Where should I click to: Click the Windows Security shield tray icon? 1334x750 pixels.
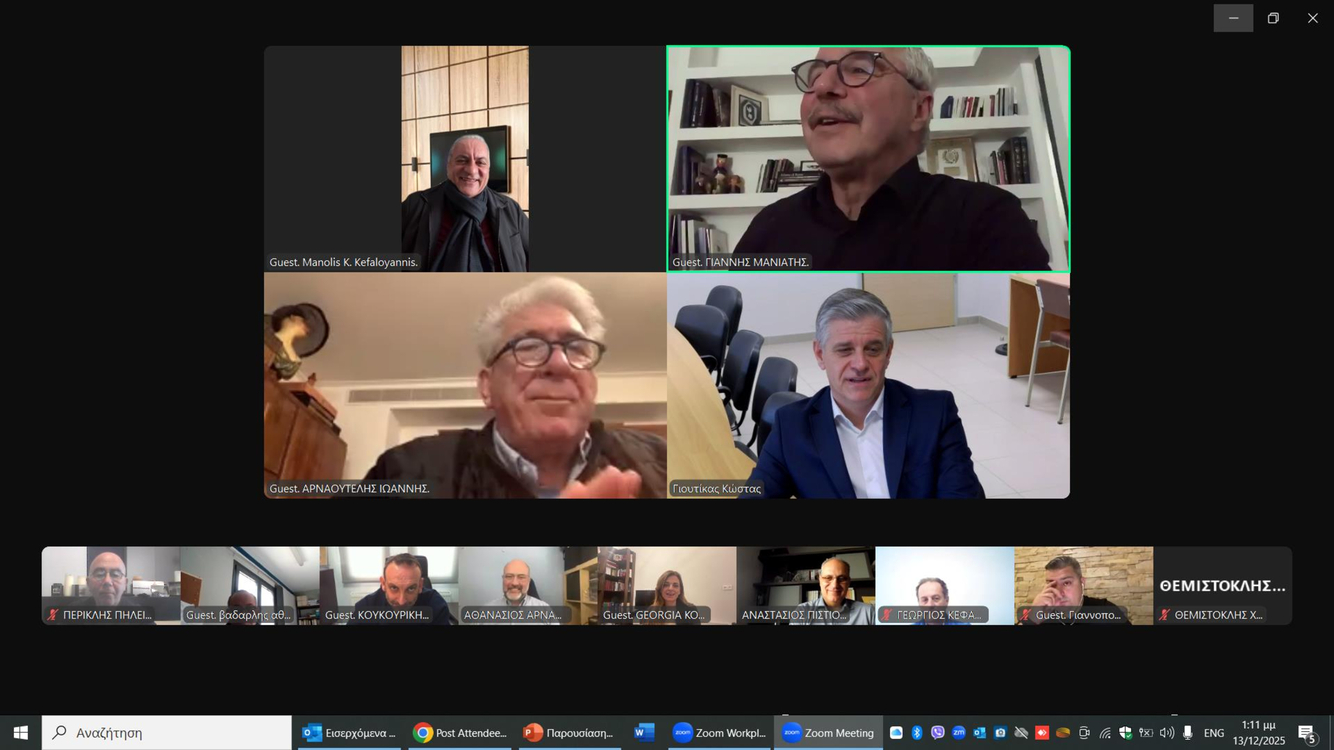(1126, 733)
